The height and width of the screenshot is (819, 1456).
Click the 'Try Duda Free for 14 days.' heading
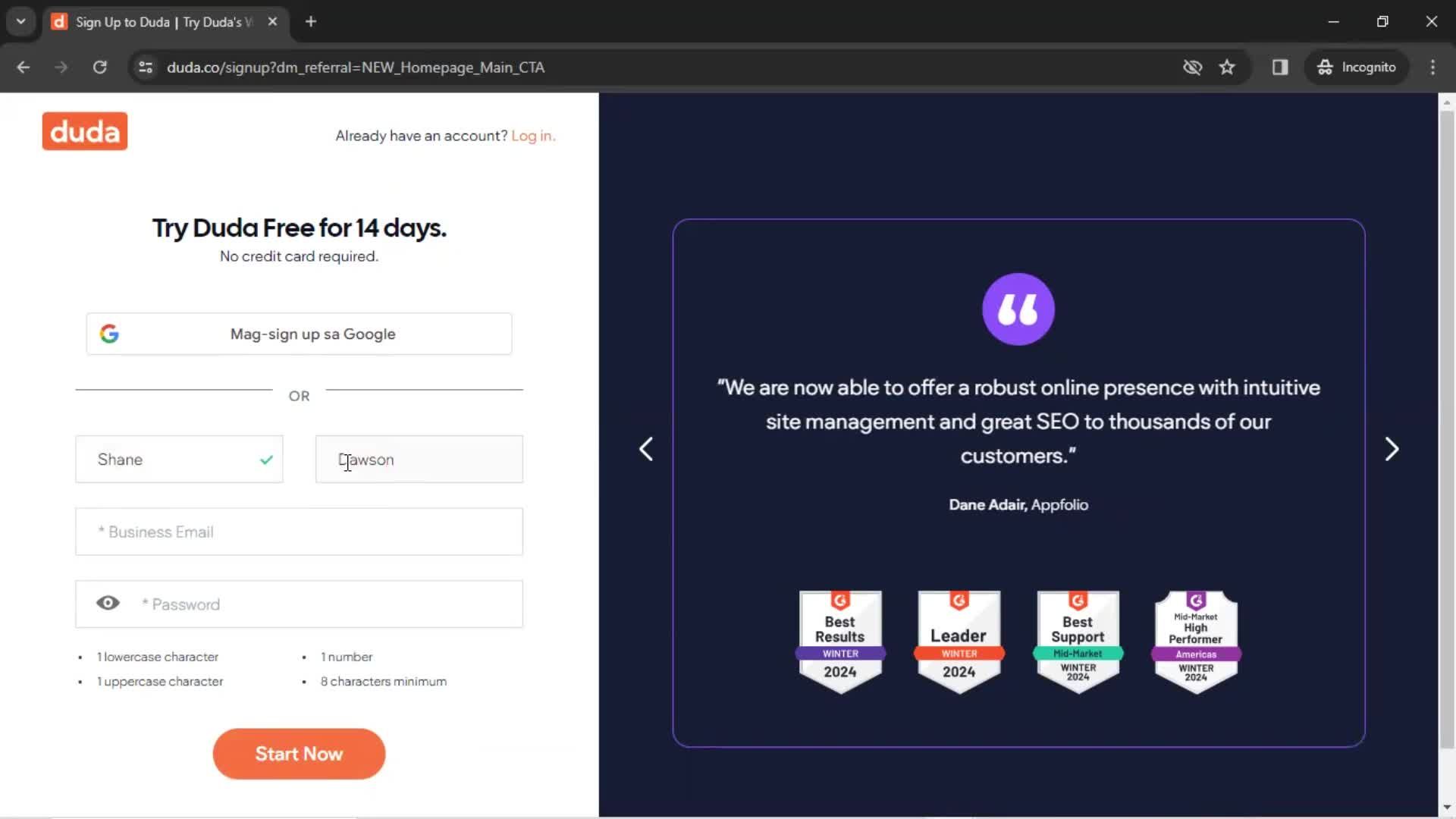pyautogui.click(x=299, y=227)
